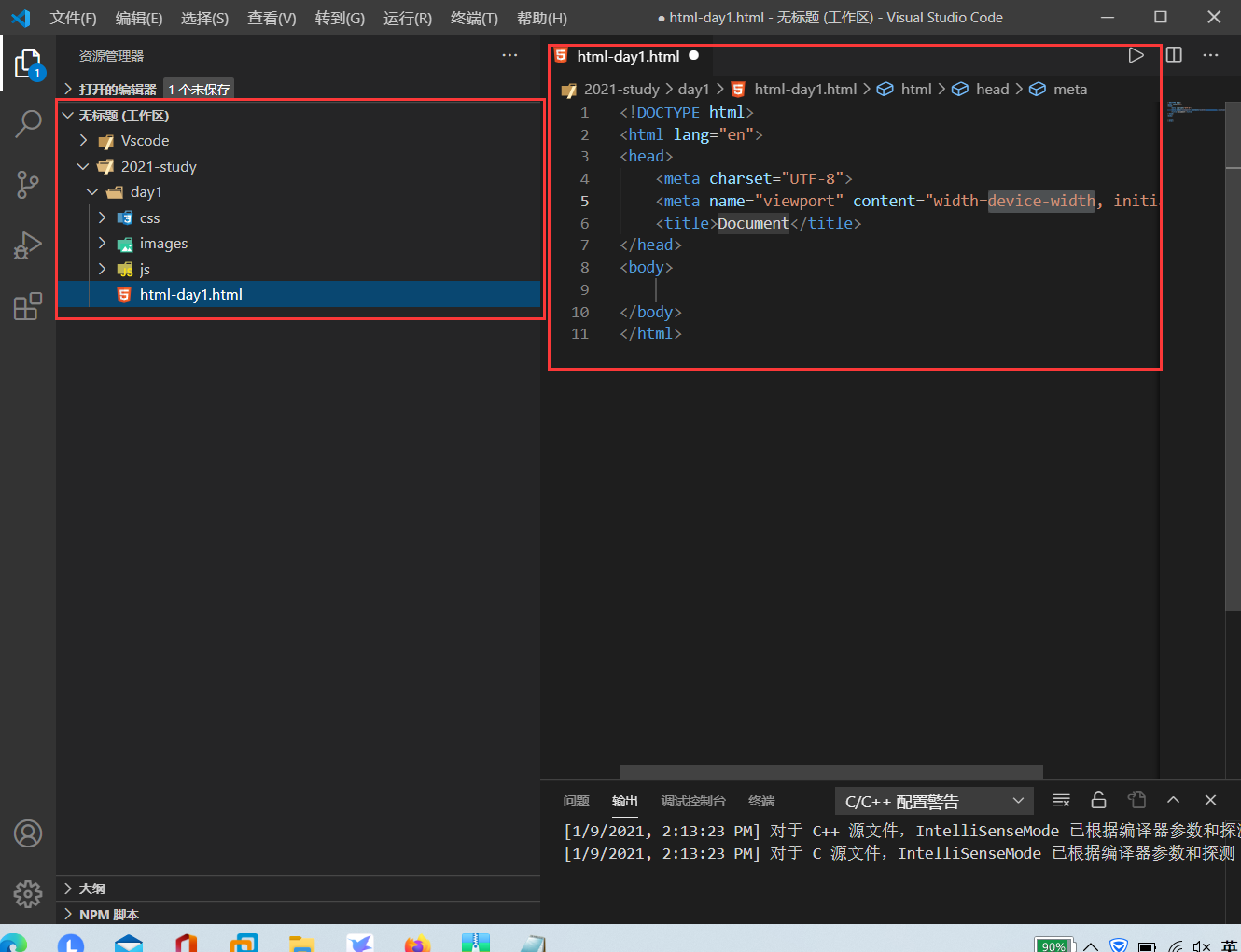Clear the Output panel contents
Viewport: 1241px width, 952px height.
[x=1061, y=800]
